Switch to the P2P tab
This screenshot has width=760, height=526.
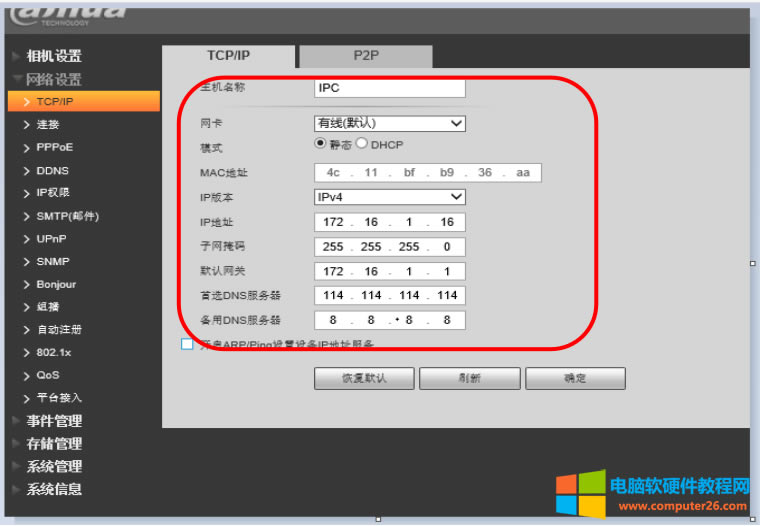click(366, 56)
